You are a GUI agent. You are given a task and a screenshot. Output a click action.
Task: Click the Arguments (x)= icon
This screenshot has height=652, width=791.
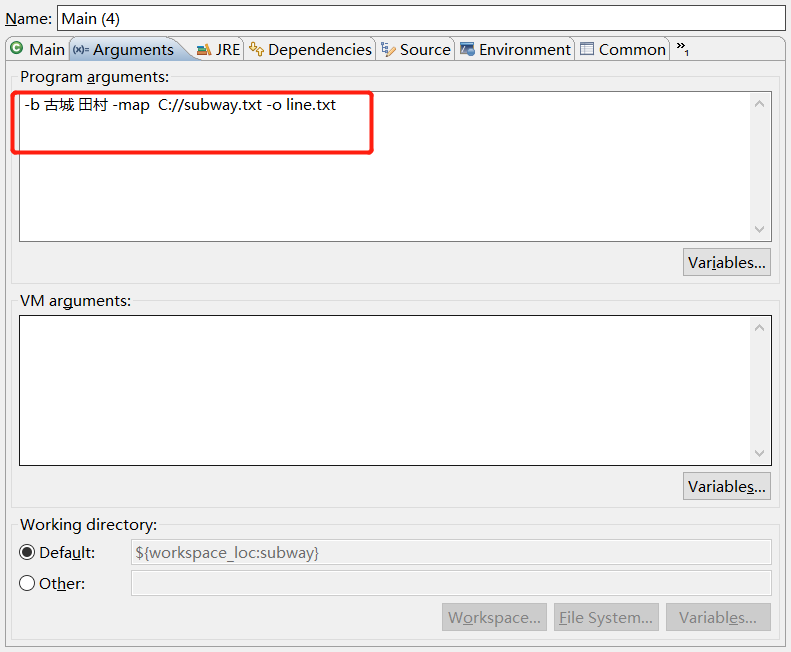81,49
